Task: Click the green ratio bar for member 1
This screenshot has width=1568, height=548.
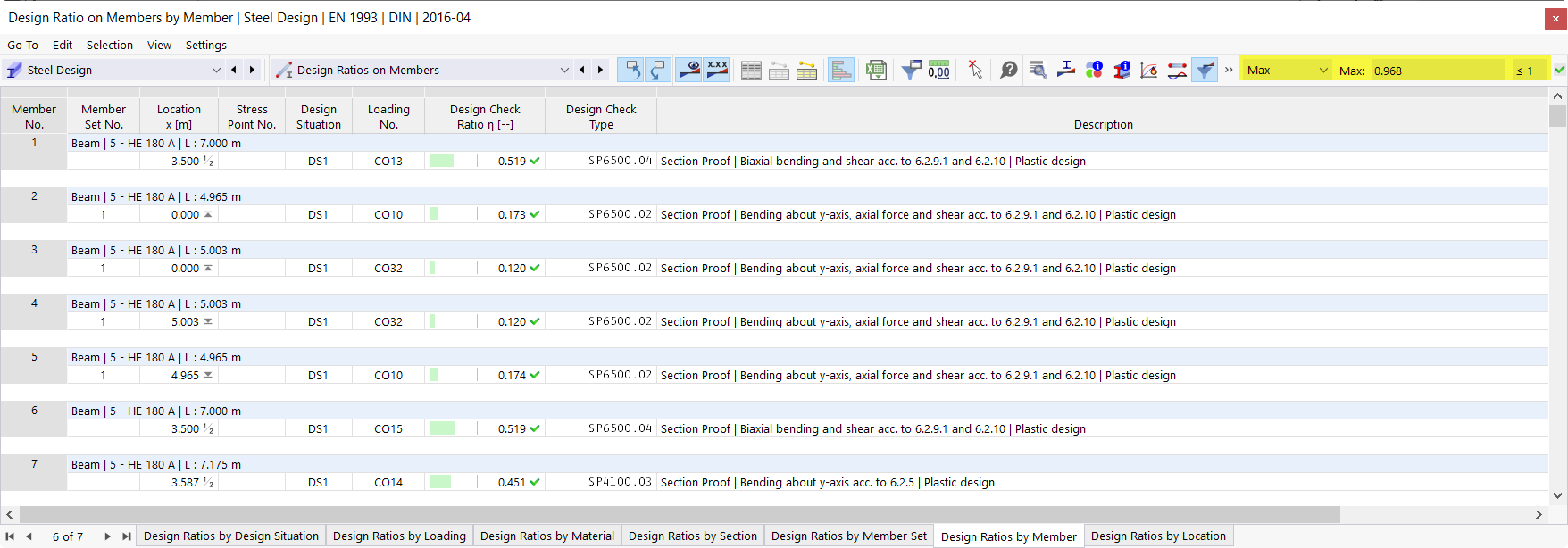Action: pos(441,161)
